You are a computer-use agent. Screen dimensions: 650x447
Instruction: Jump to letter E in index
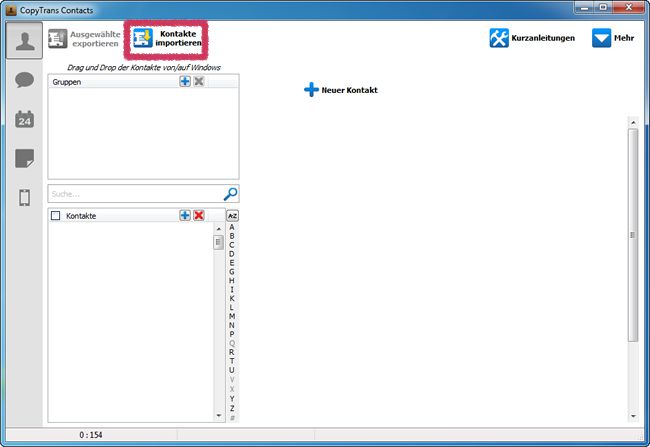232,262
